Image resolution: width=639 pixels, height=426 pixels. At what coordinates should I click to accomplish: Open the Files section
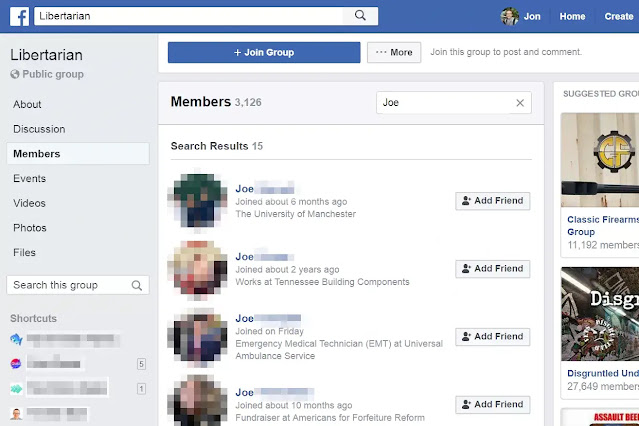(x=24, y=252)
